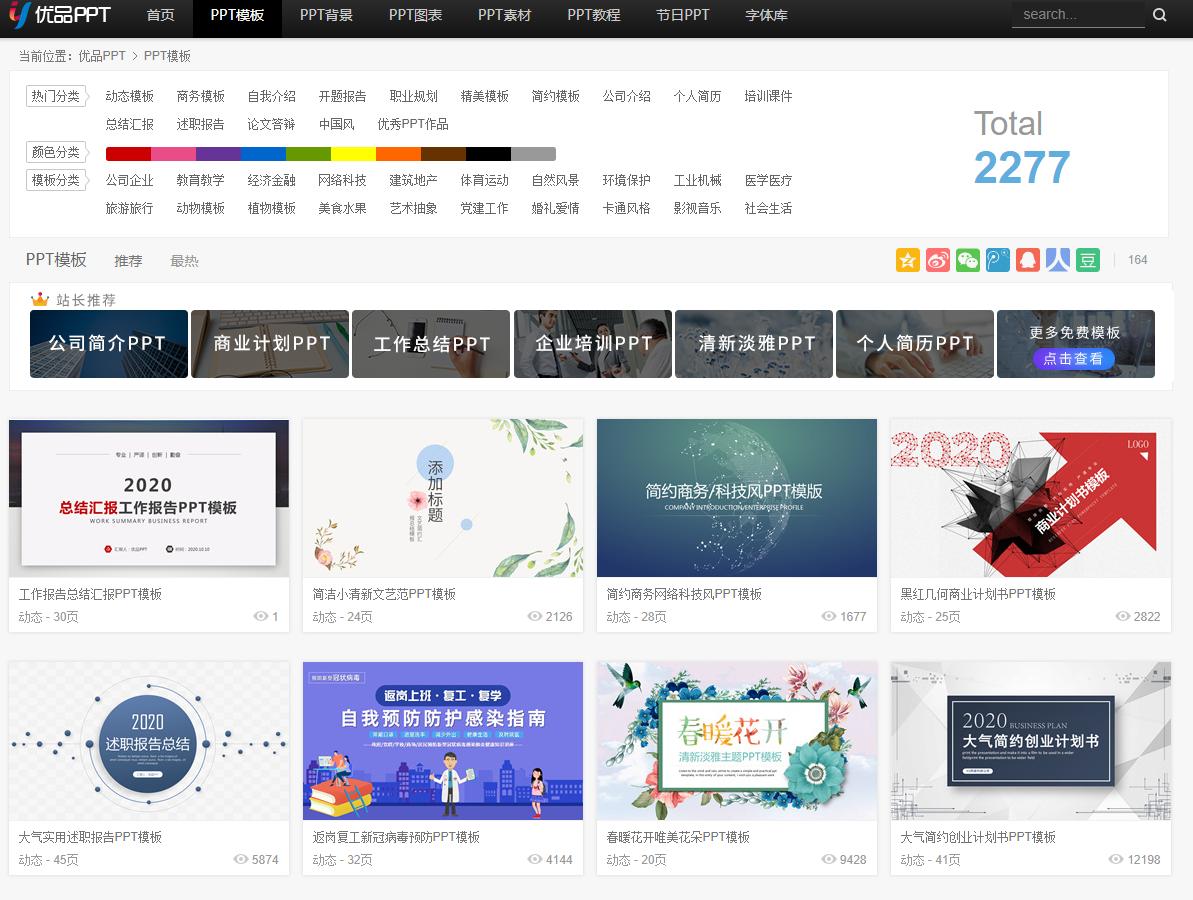Open the 商务模板 category link
This screenshot has height=900, width=1193.
click(199, 96)
